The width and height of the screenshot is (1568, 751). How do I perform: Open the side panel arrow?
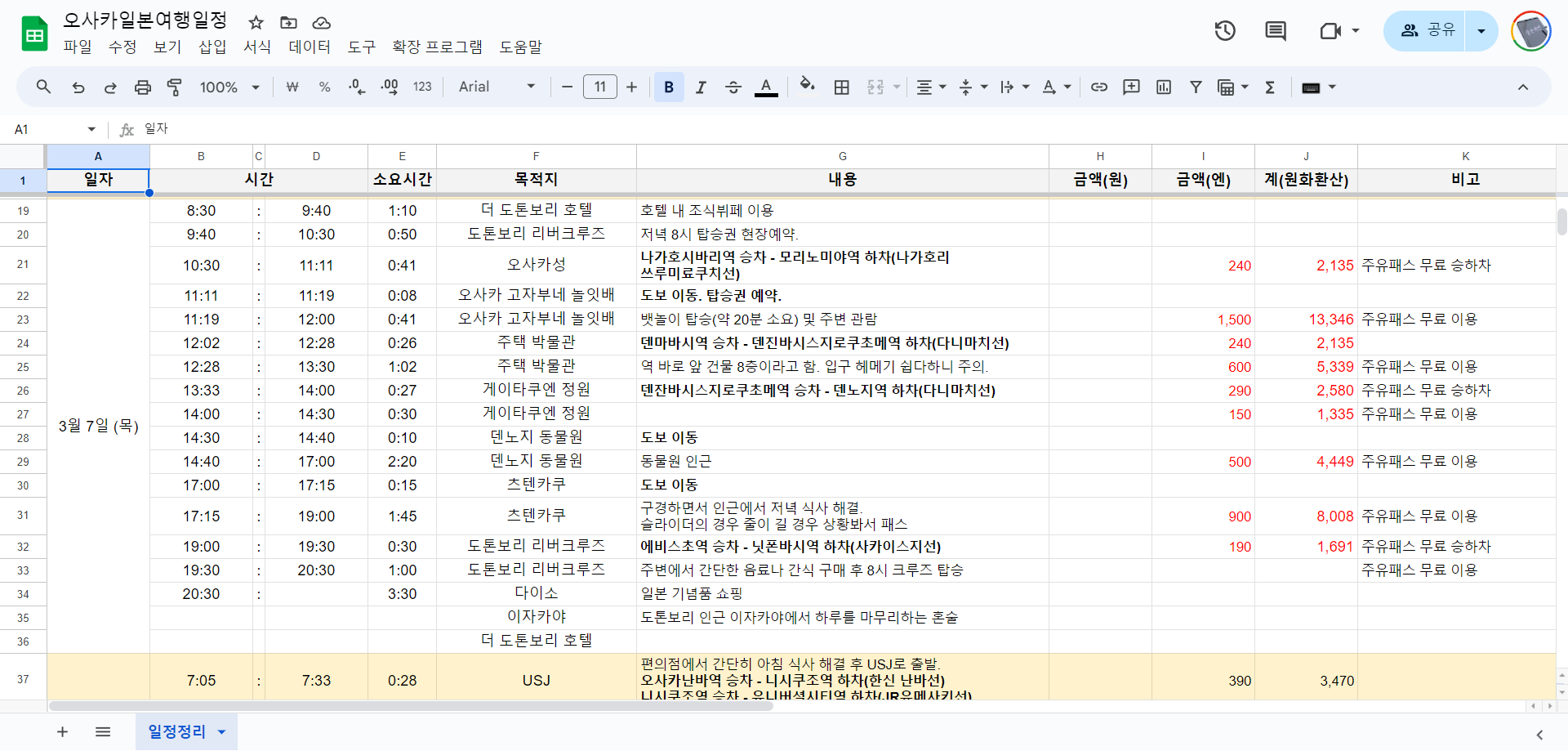pos(1539,735)
